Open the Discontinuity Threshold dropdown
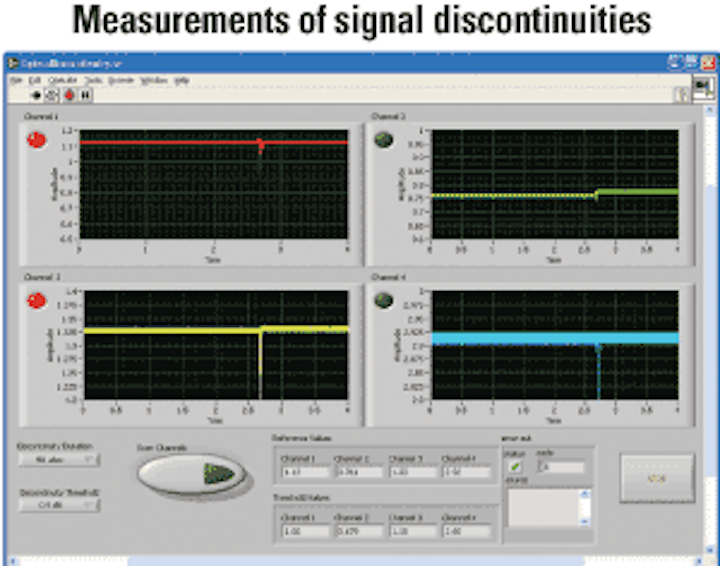720x566 pixels. click(x=59, y=505)
